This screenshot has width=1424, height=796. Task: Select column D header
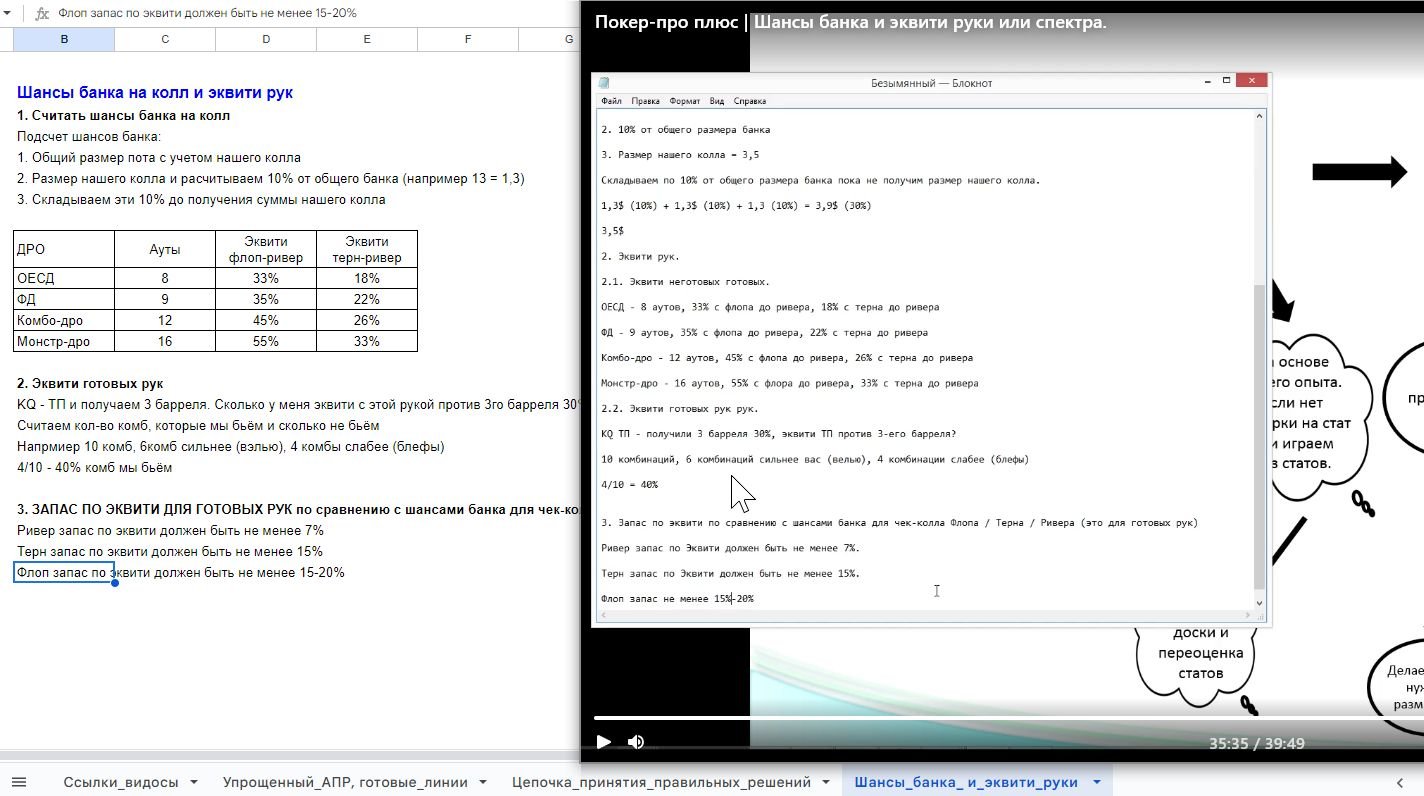pyautogui.click(x=266, y=39)
